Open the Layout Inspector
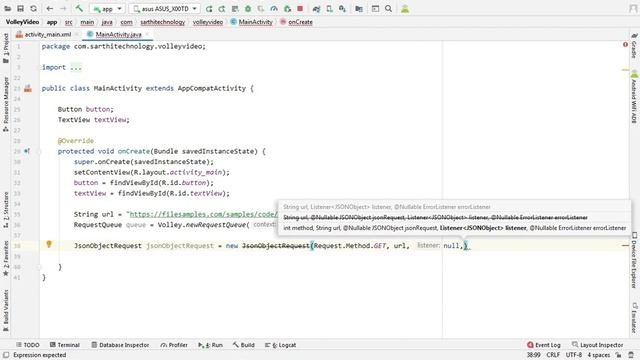 coord(598,345)
